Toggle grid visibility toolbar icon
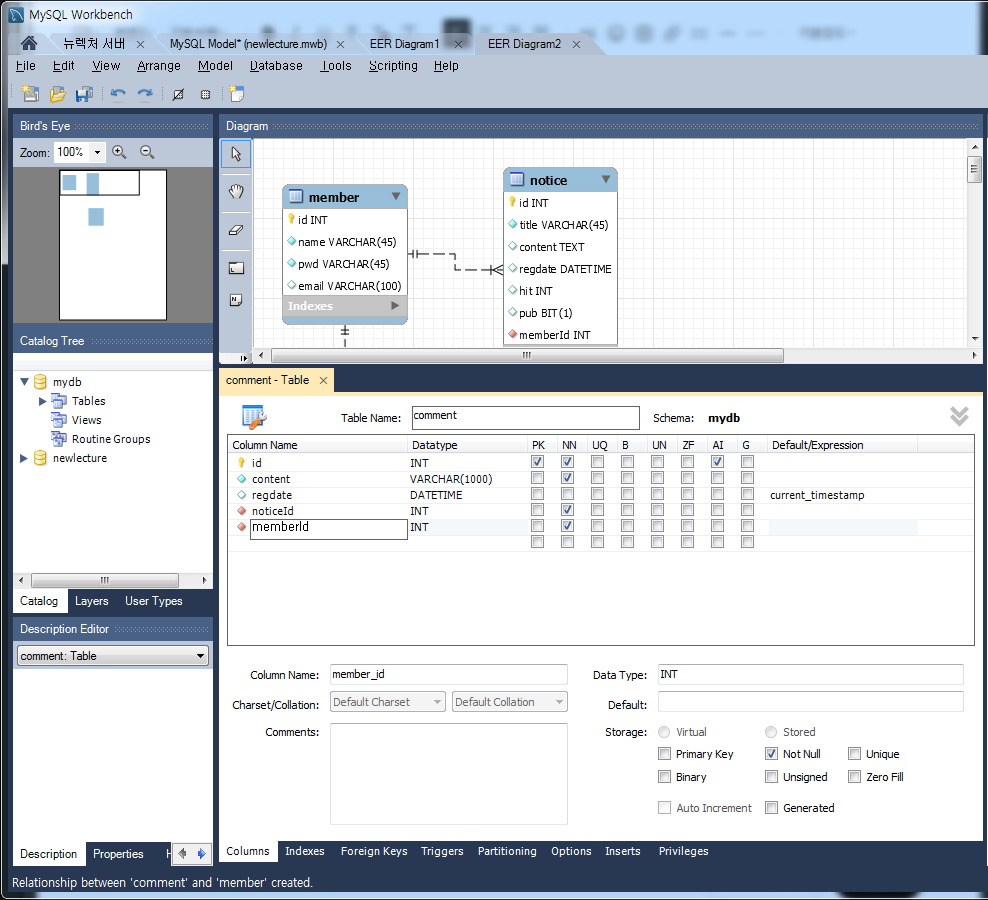 coord(178,95)
